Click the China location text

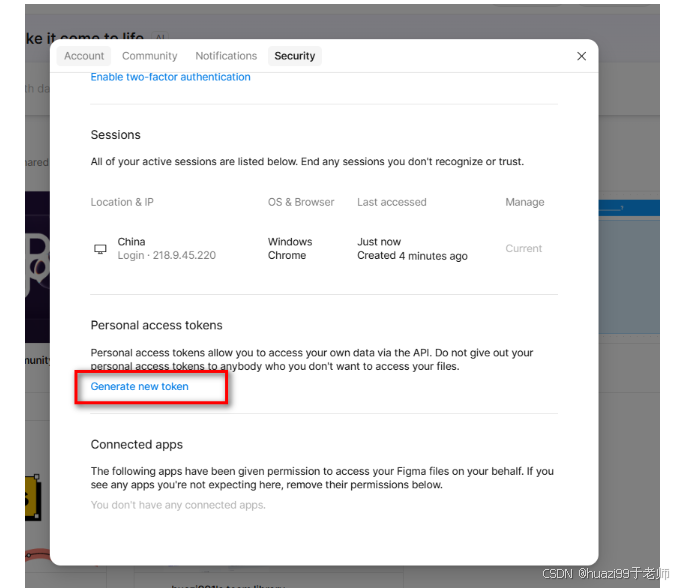click(x=131, y=242)
